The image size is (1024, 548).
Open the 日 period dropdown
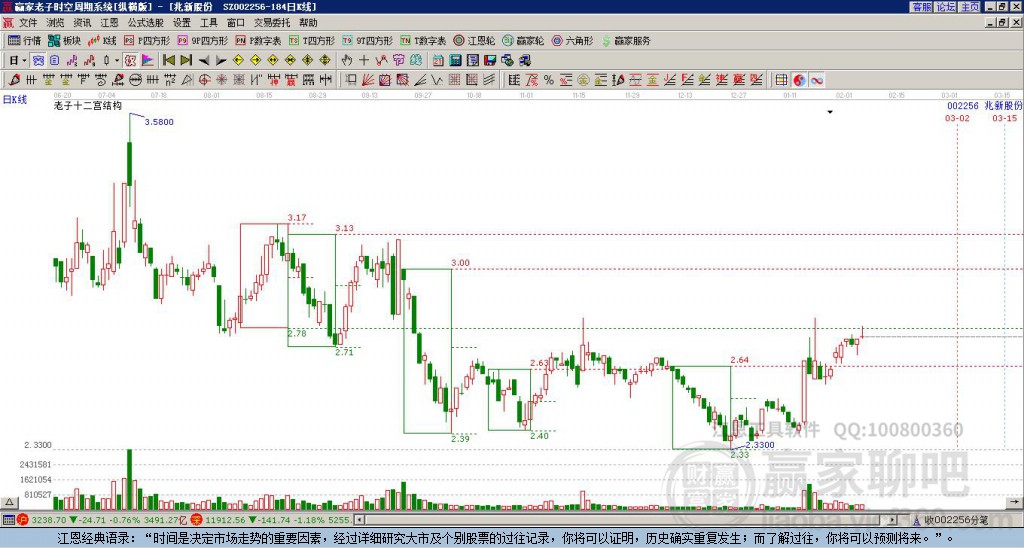pyautogui.click(x=18, y=60)
